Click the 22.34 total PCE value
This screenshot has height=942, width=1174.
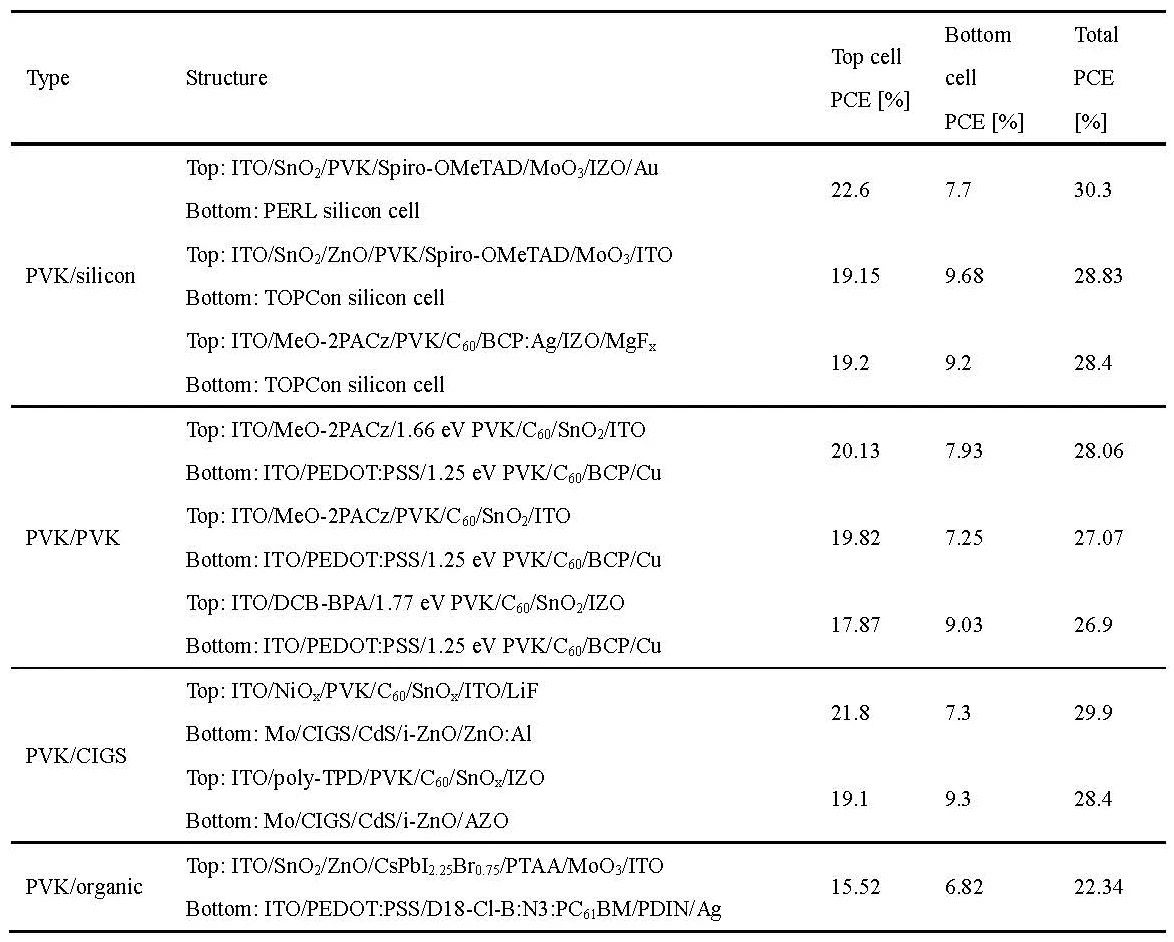pyautogui.click(x=1098, y=887)
